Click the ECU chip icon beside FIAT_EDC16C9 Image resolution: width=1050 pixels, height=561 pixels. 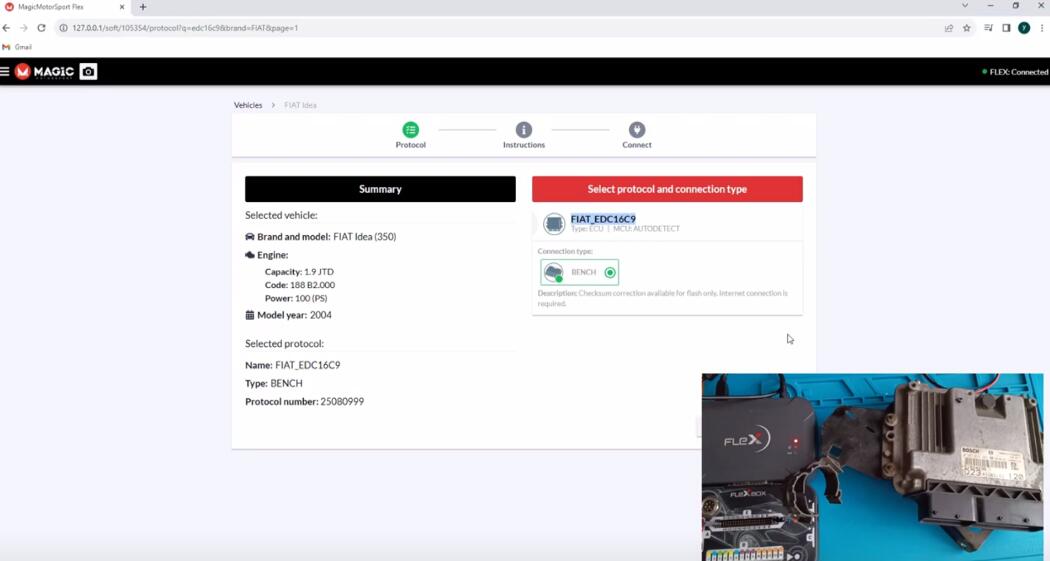click(x=554, y=224)
